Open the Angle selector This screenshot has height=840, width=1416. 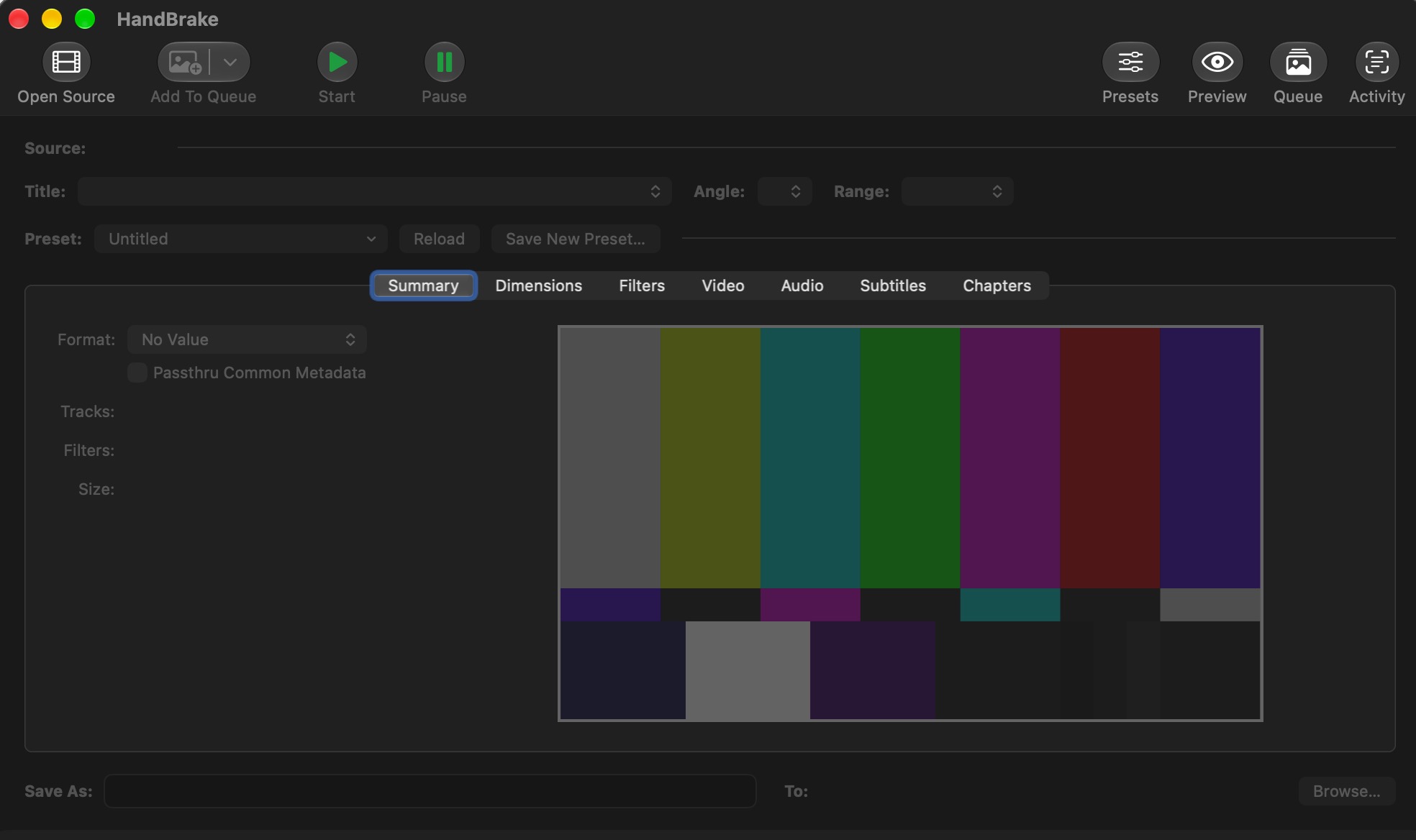785,191
